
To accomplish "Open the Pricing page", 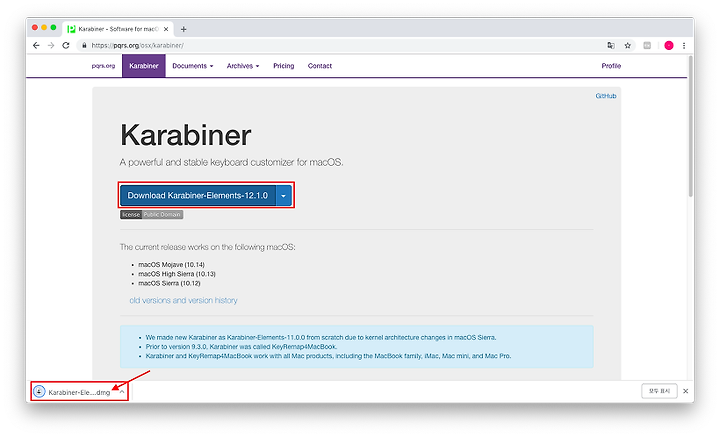I will (x=283, y=66).
